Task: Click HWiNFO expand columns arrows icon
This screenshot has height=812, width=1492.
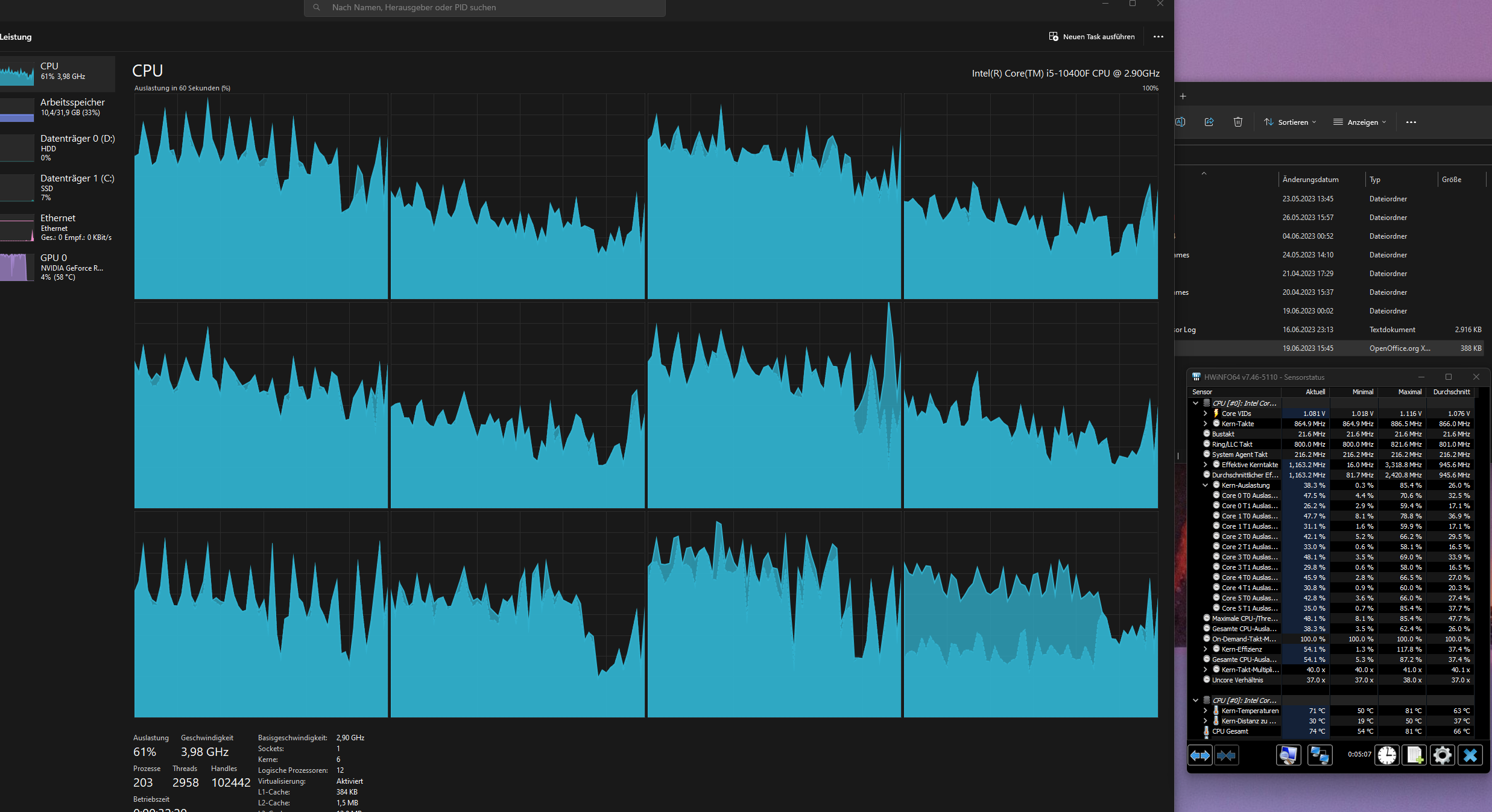Action: (1200, 755)
